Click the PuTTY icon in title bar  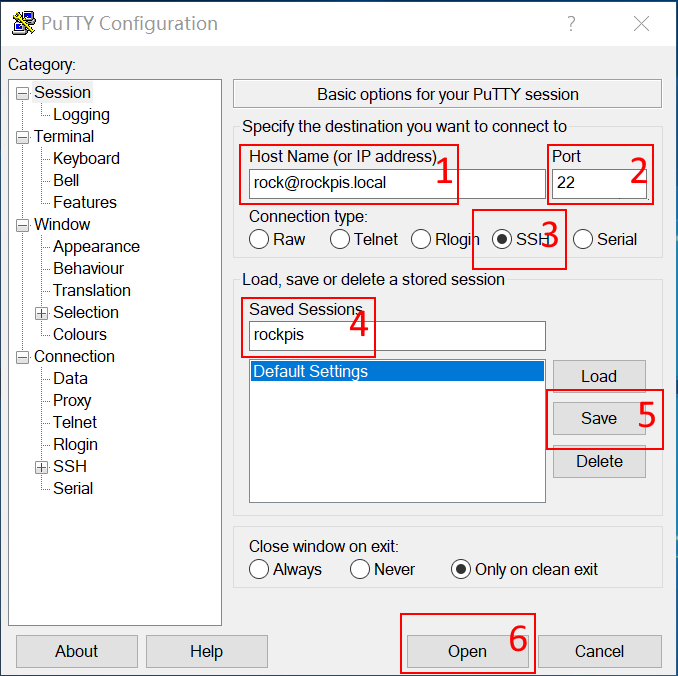tap(22, 24)
